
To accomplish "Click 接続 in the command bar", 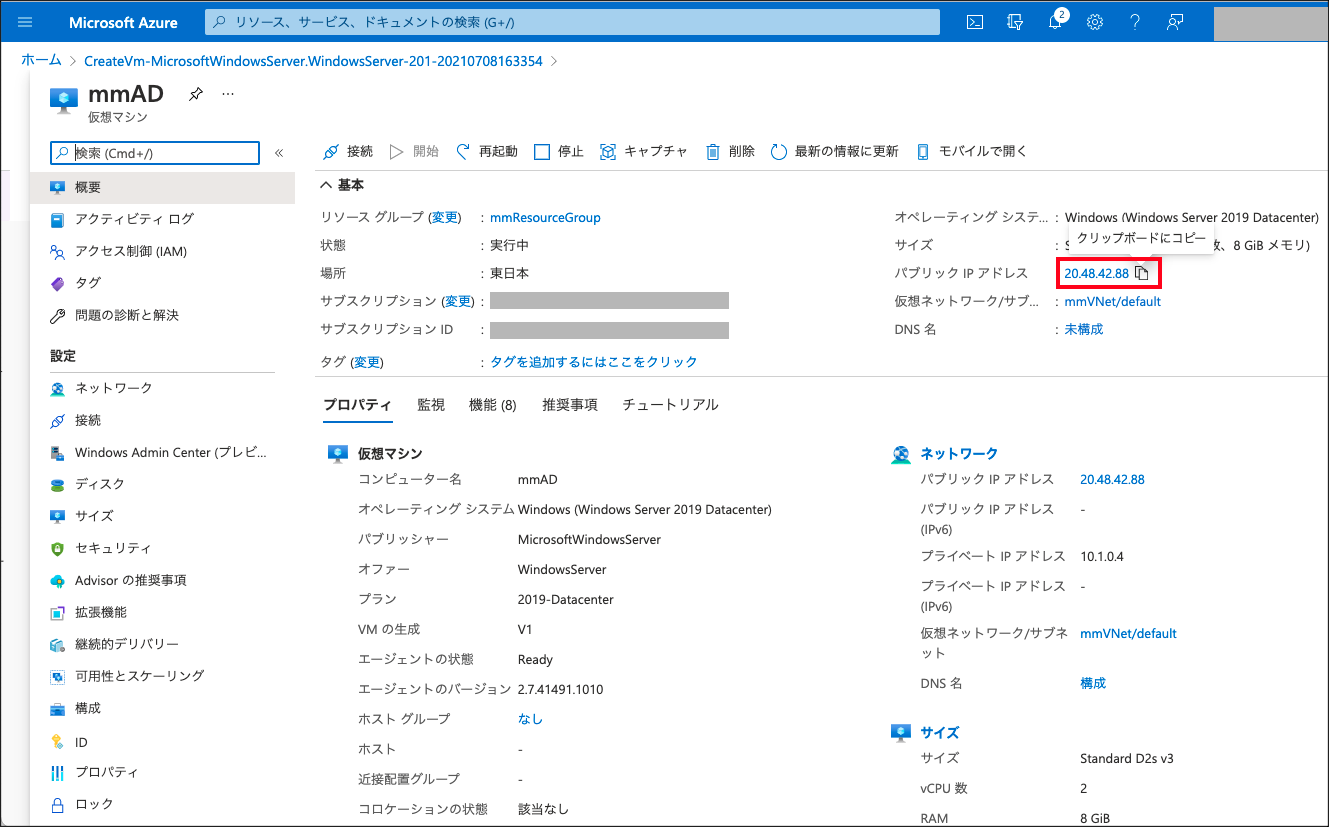I will [348, 151].
